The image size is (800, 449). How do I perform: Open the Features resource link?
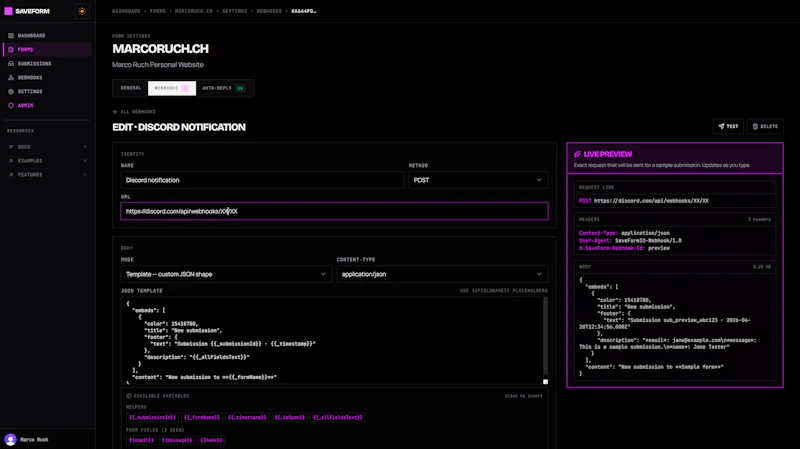click(x=47, y=174)
